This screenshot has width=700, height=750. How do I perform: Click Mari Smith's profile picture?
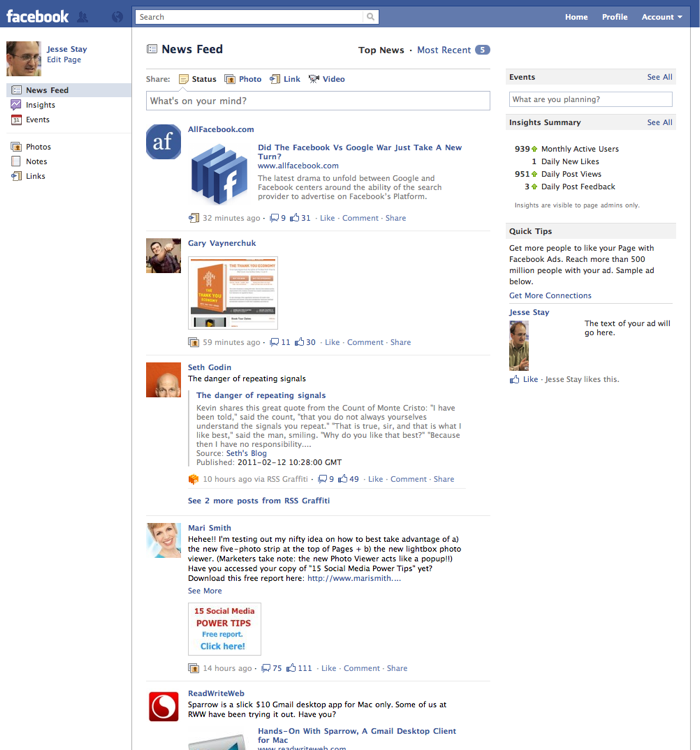tap(164, 540)
